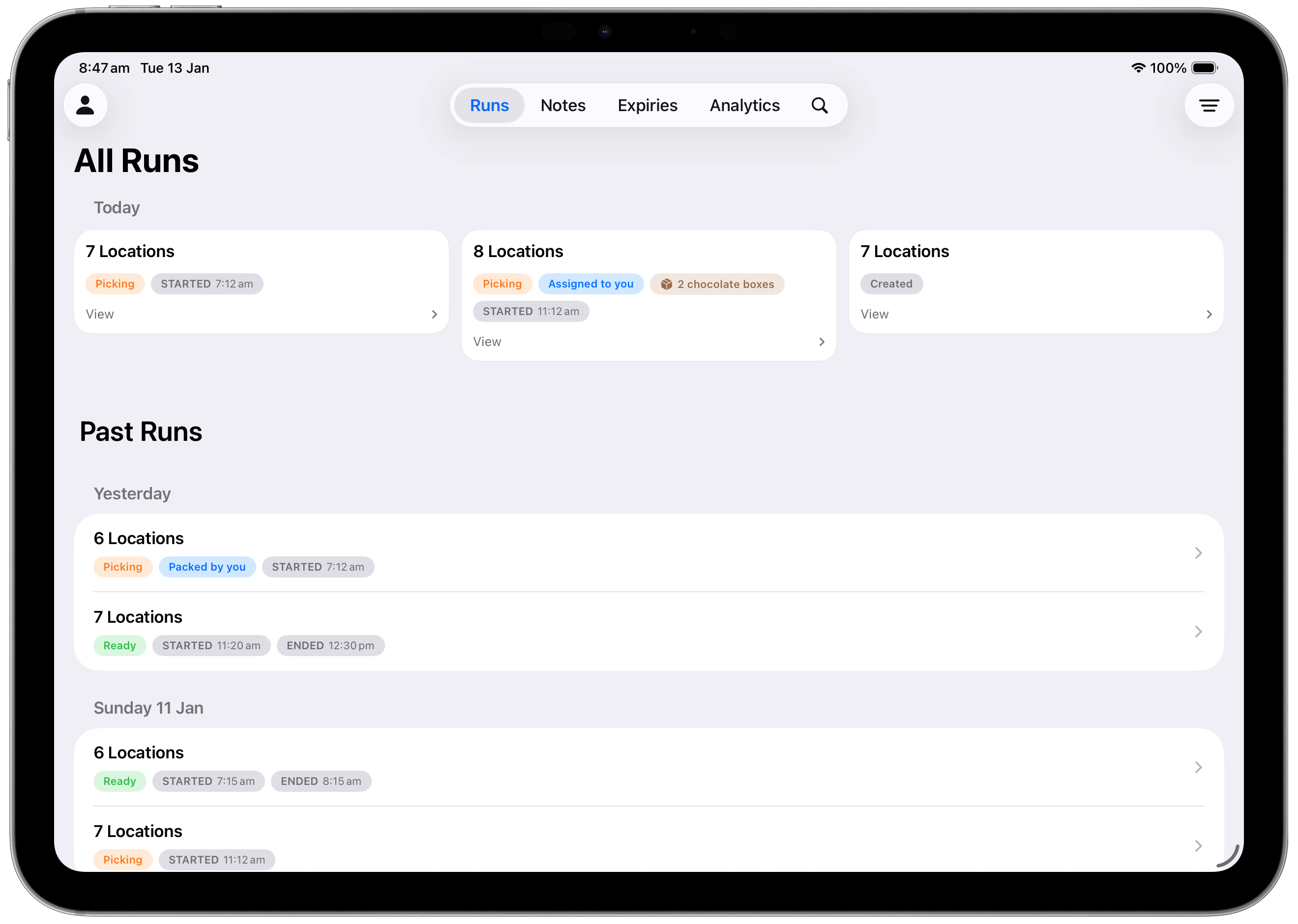This screenshot has width=1298, height=924.
Task: Tap the chocolate box package icon
Action: point(666,284)
